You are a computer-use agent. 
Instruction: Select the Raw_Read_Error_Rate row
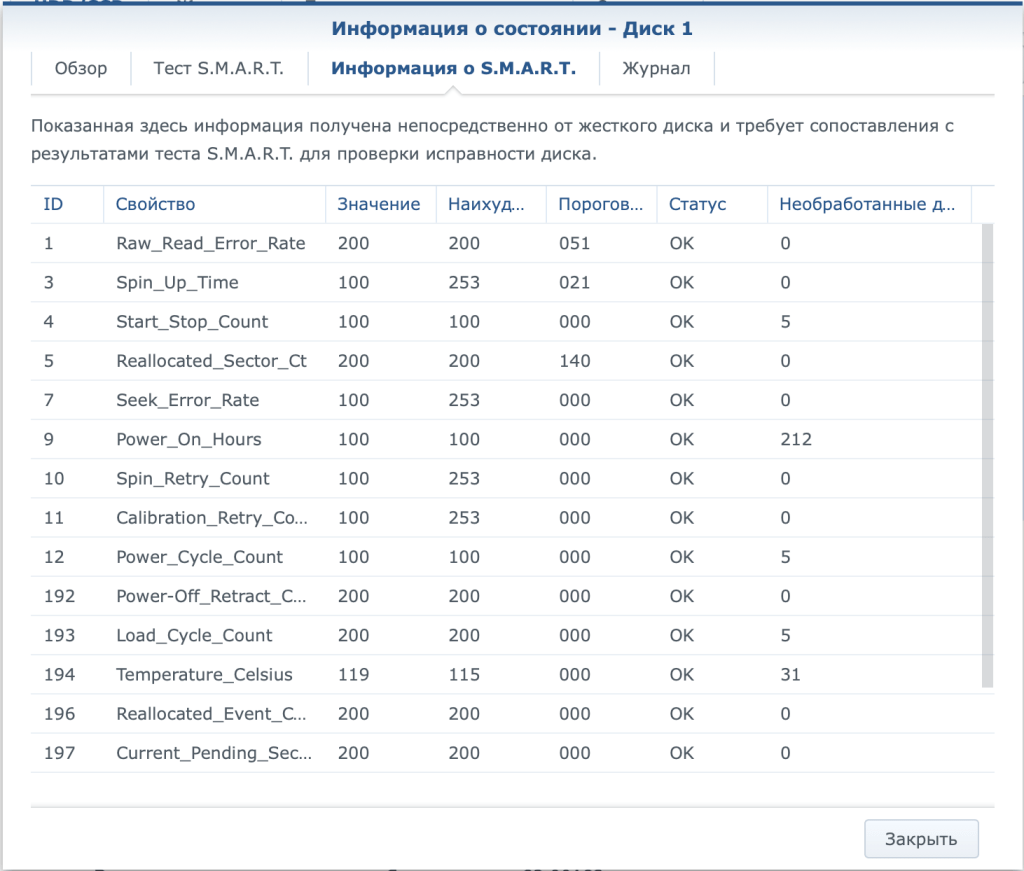tap(506, 244)
